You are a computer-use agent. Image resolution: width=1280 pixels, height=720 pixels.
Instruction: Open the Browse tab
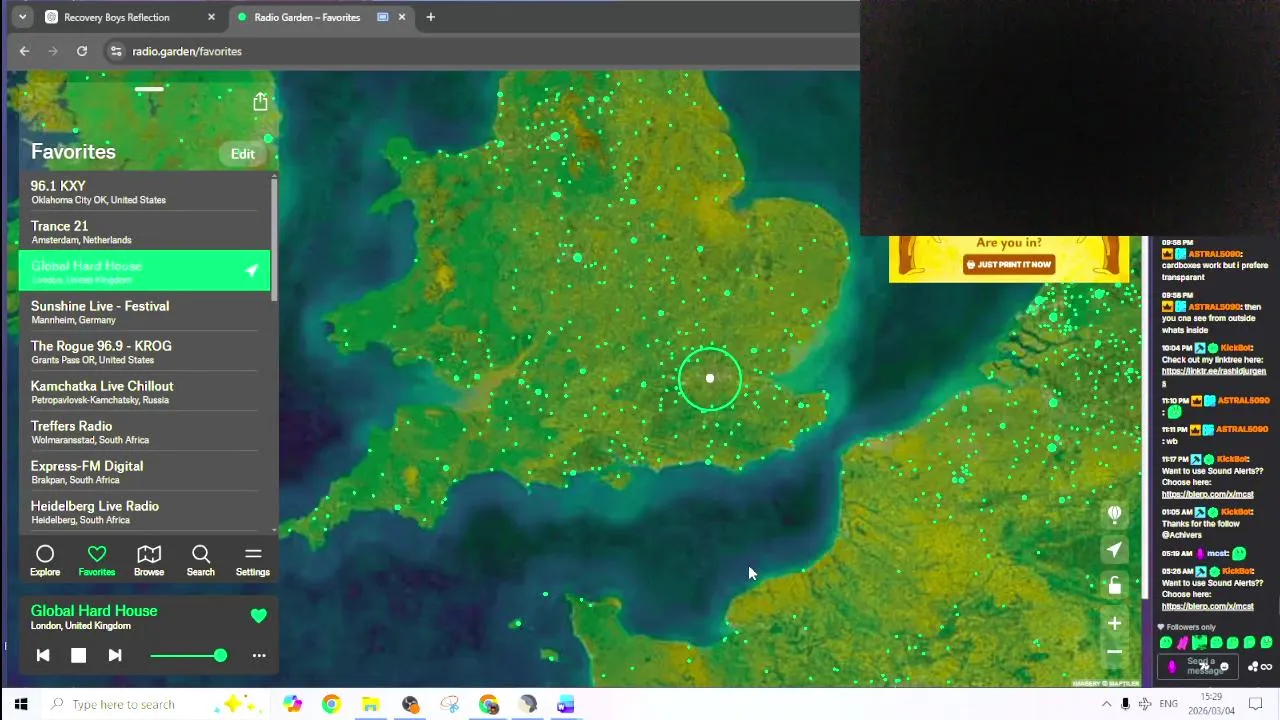(149, 560)
